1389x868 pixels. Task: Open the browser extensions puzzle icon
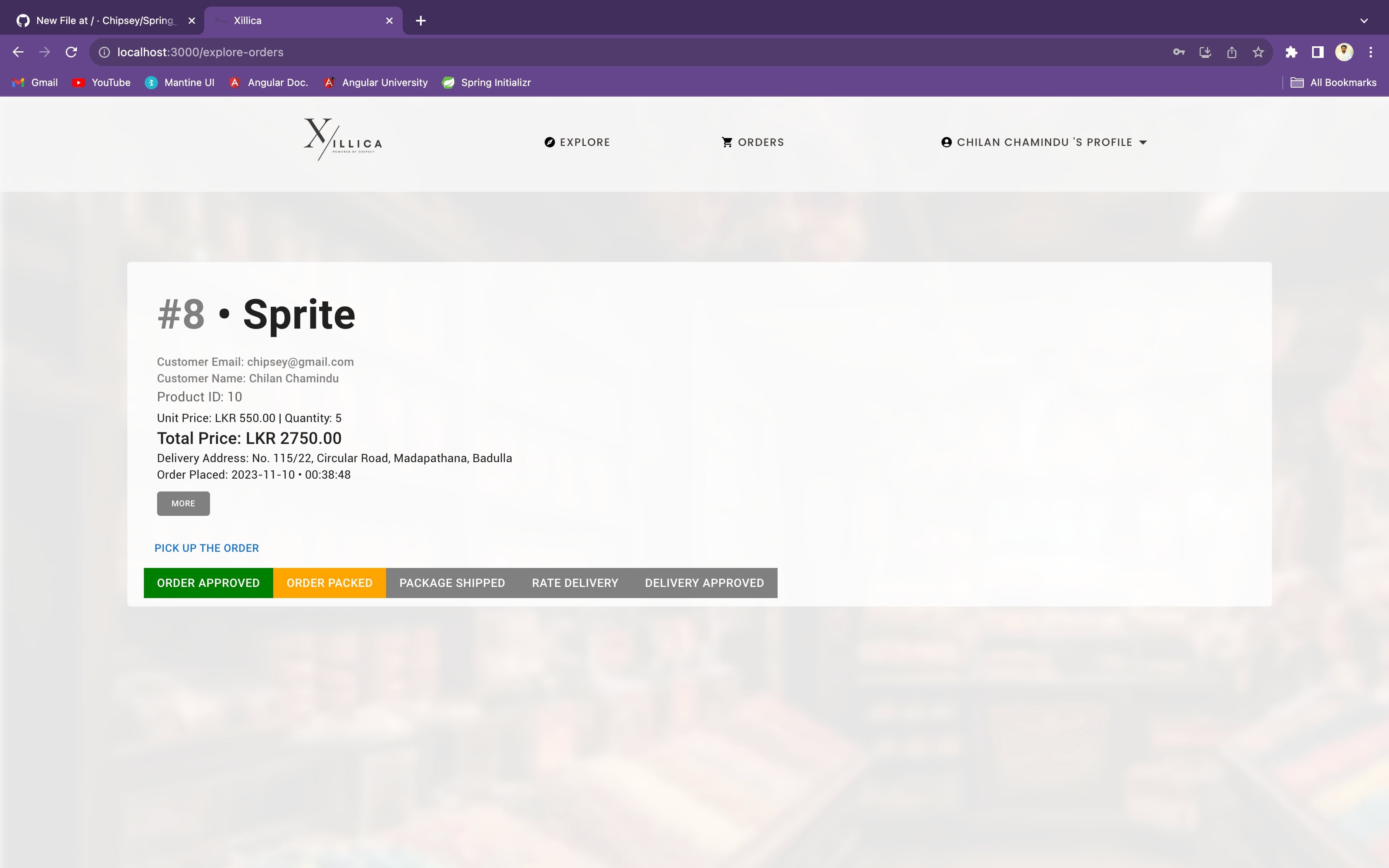[1291, 52]
